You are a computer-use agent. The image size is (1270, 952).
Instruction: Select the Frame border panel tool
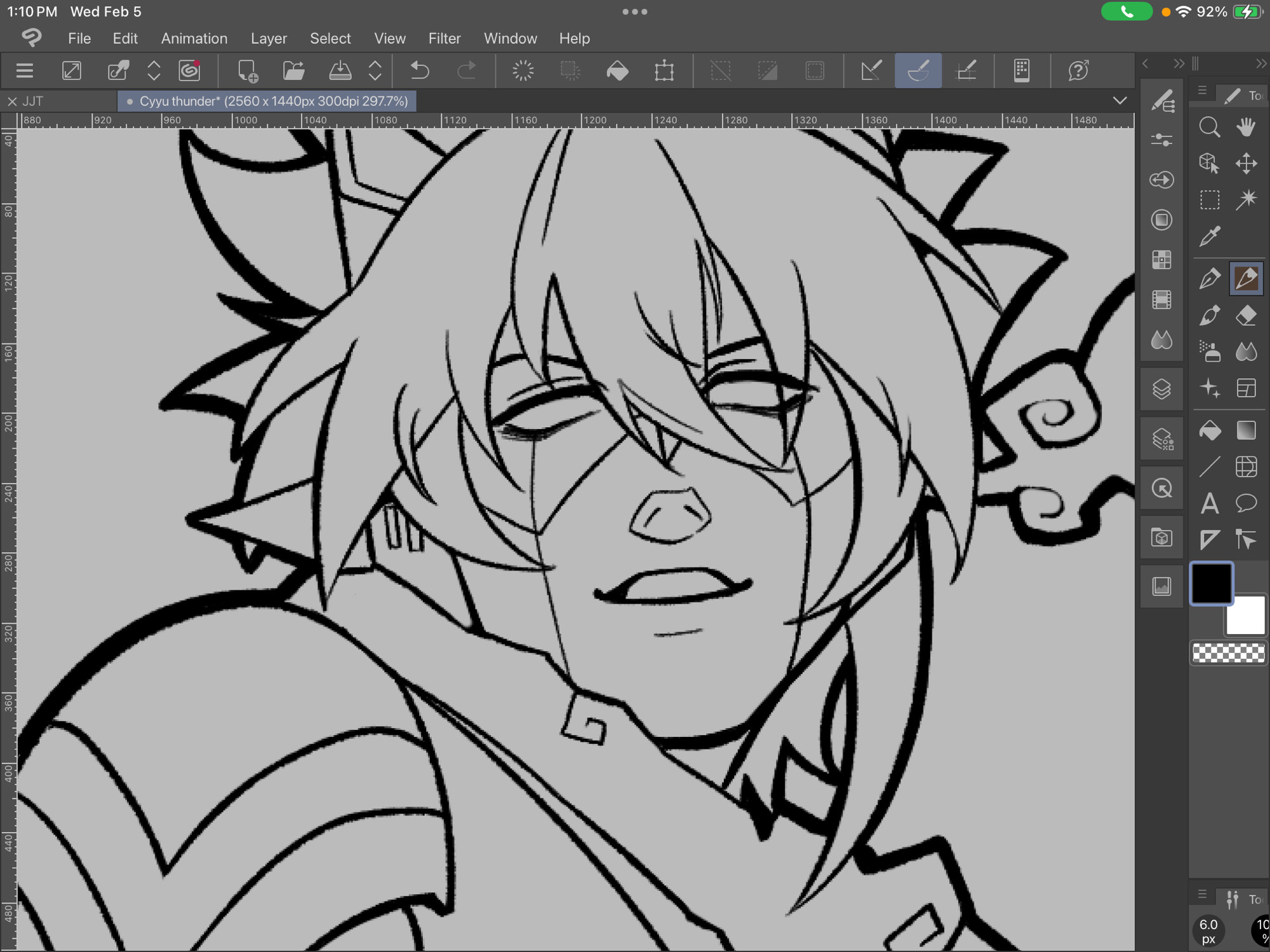point(1246,388)
